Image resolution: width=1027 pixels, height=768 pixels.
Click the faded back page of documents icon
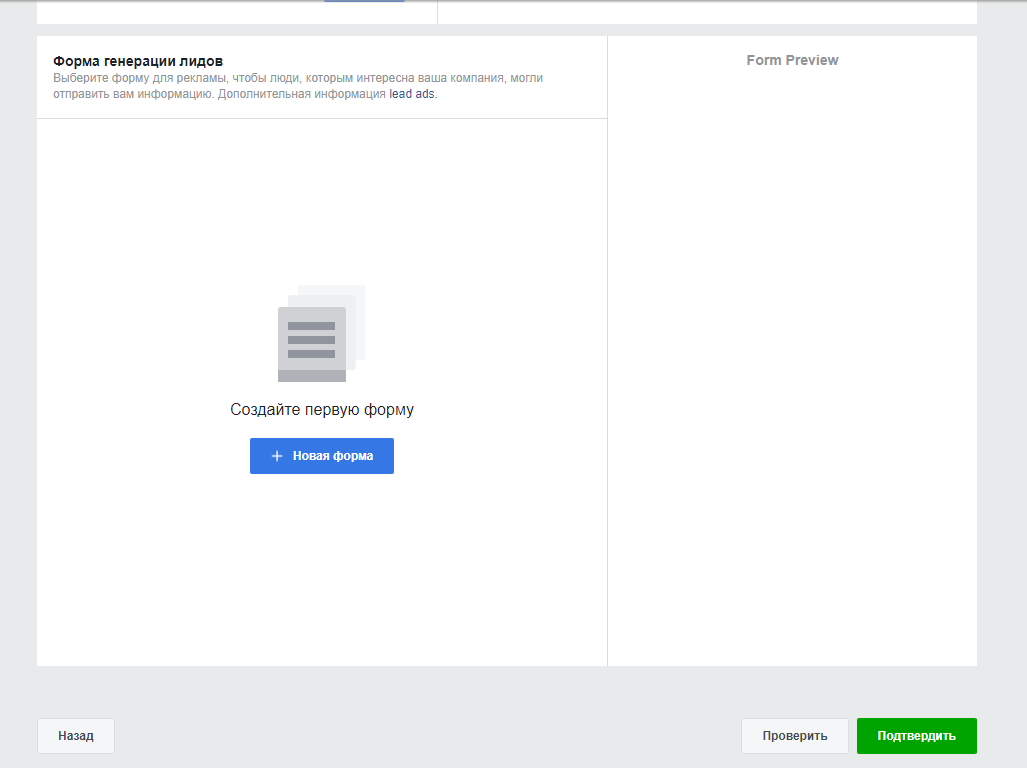356,298
